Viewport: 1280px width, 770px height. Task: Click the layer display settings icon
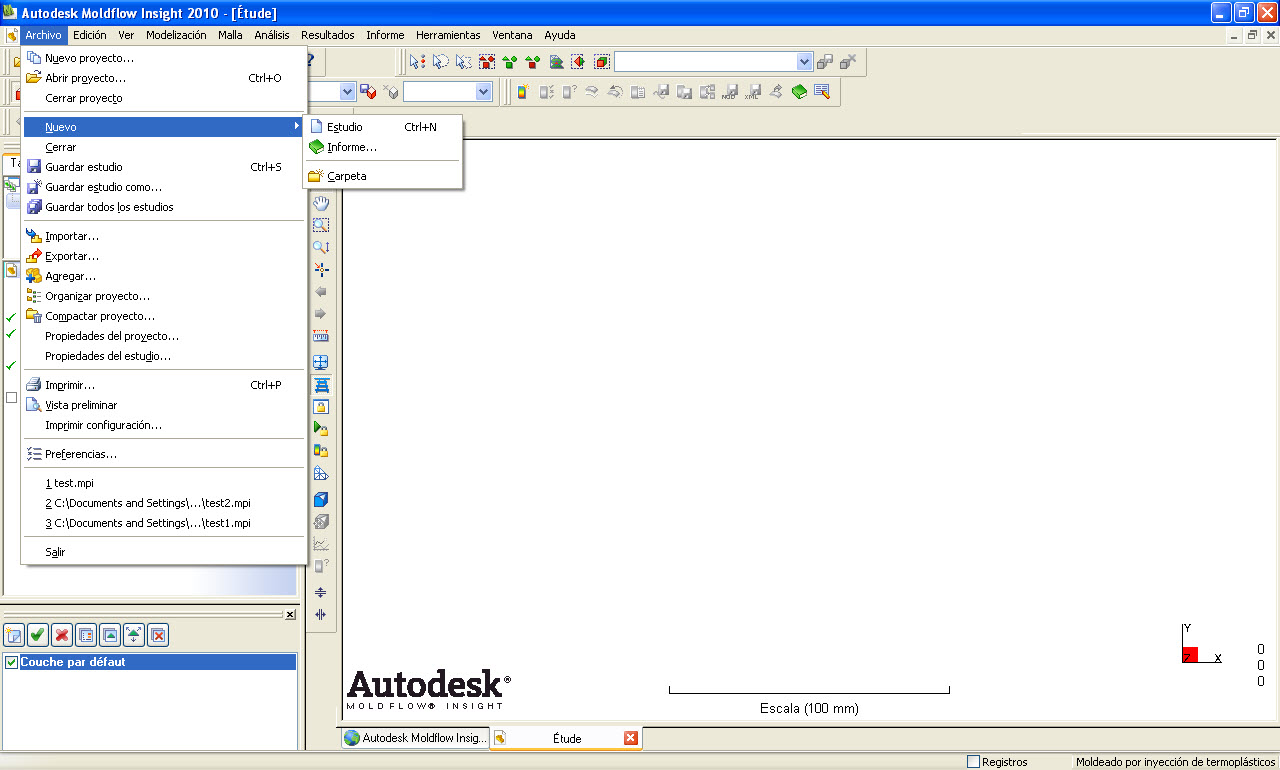click(x=86, y=634)
